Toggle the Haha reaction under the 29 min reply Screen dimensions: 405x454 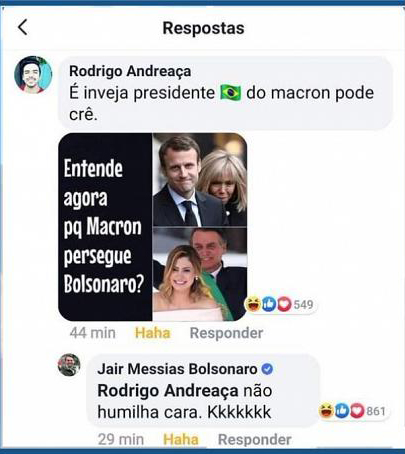[181, 439]
